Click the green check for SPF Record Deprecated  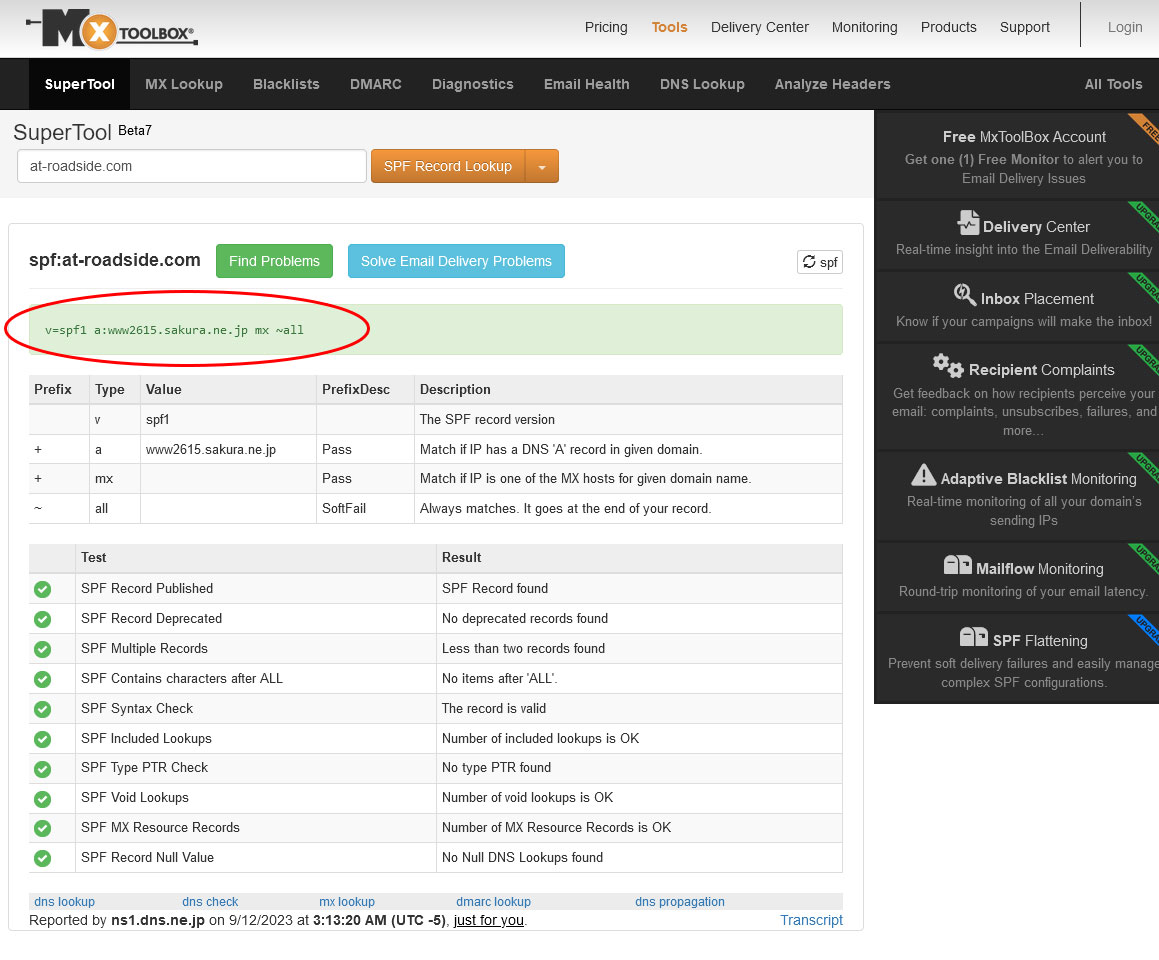click(x=43, y=619)
